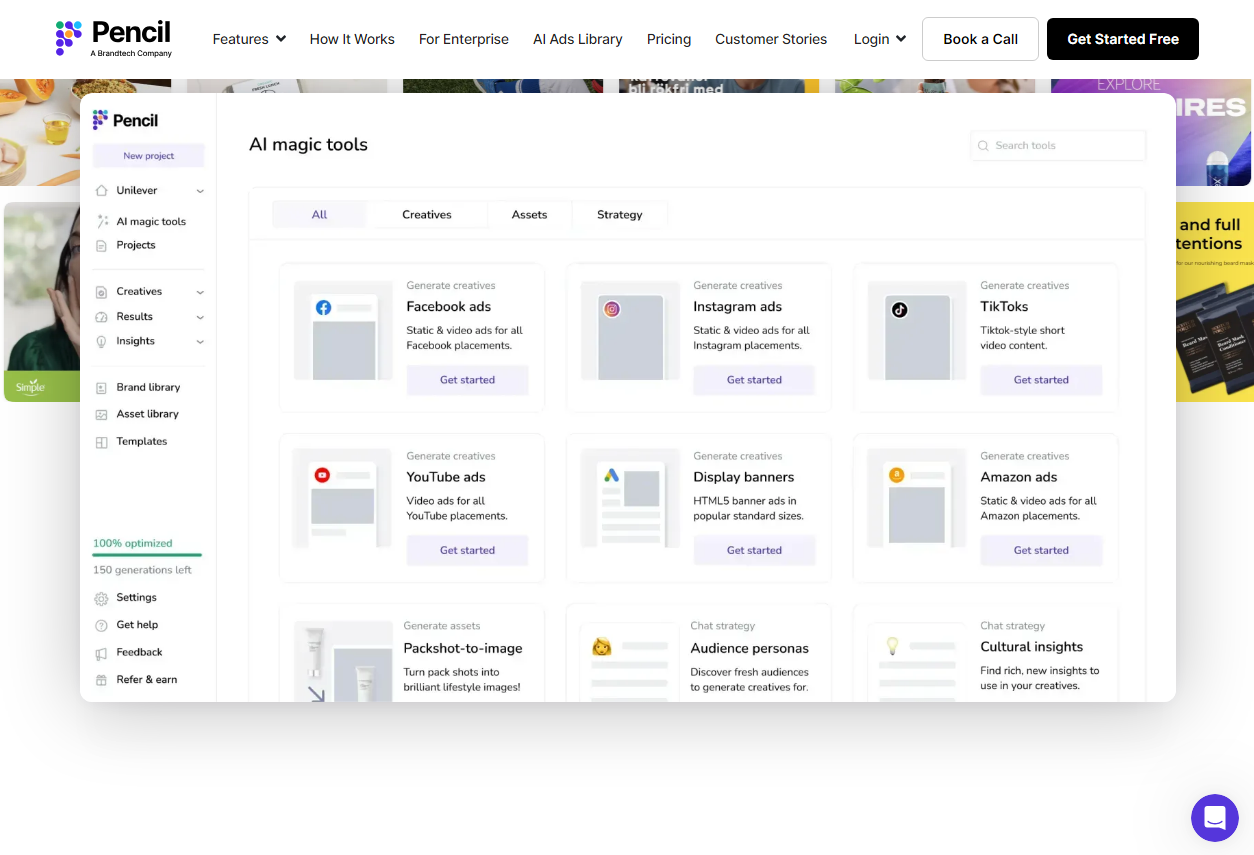Image resolution: width=1254 pixels, height=855 pixels.
Task: Switch to the Strategy tab
Action: pos(620,215)
